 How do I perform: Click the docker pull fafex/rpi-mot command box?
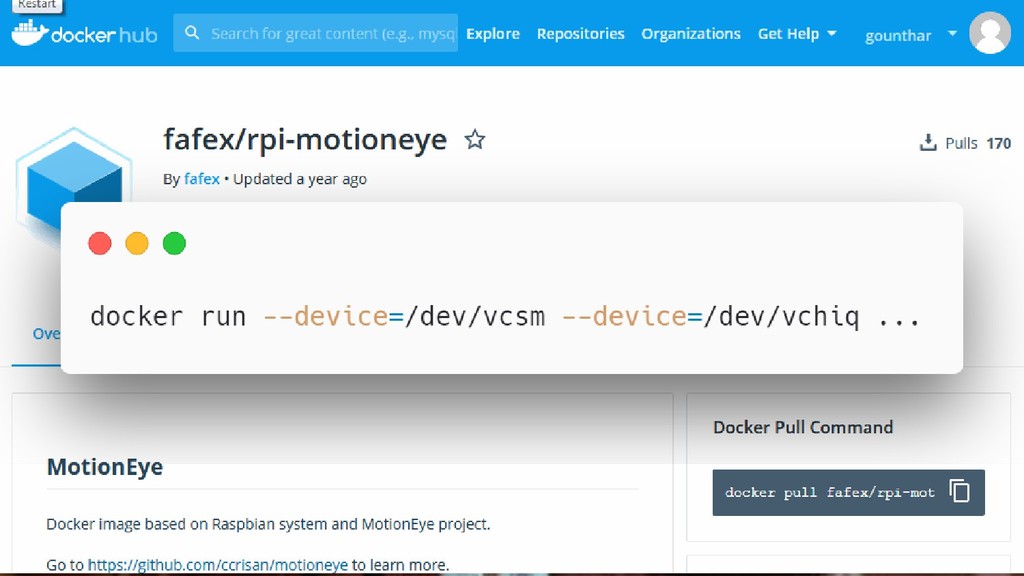848,492
